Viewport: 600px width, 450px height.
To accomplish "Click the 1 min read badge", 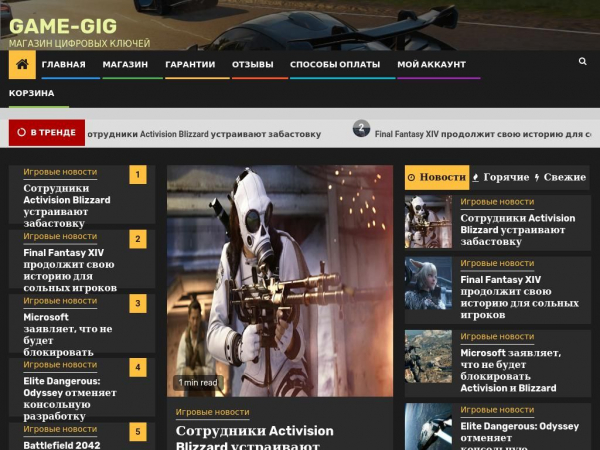I will click(x=198, y=383).
